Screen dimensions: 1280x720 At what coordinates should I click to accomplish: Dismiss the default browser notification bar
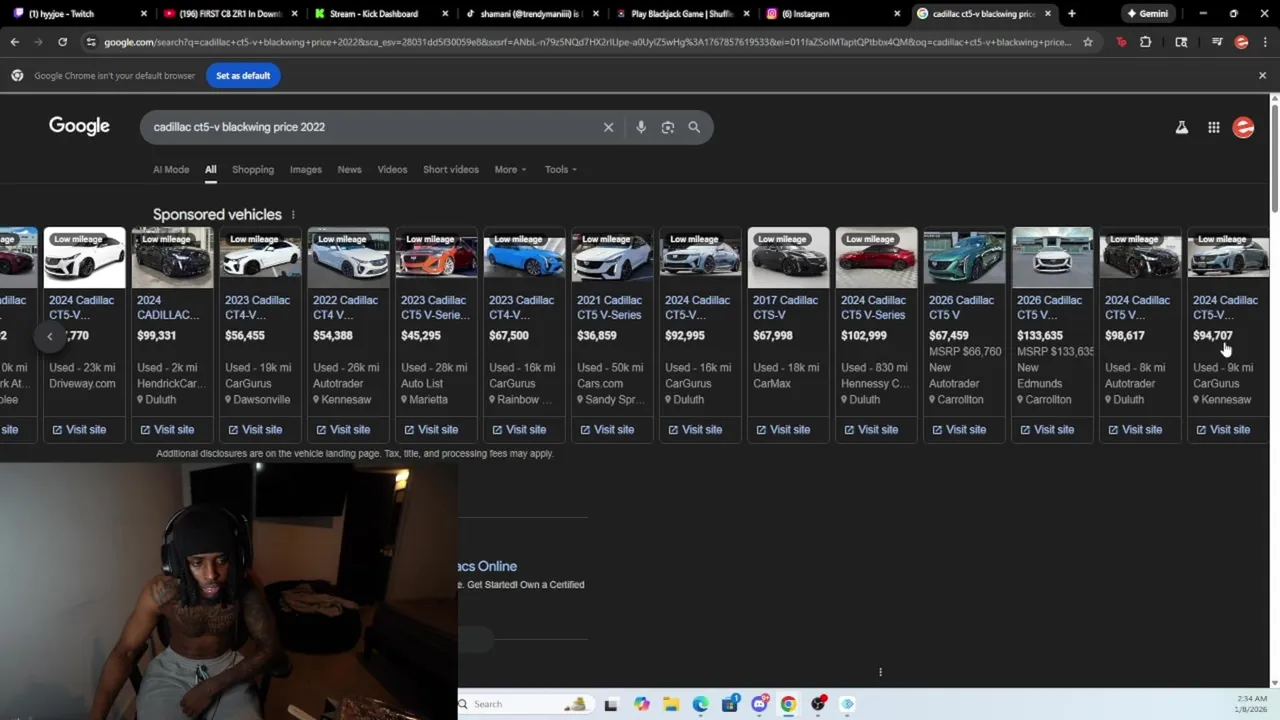click(x=1262, y=75)
